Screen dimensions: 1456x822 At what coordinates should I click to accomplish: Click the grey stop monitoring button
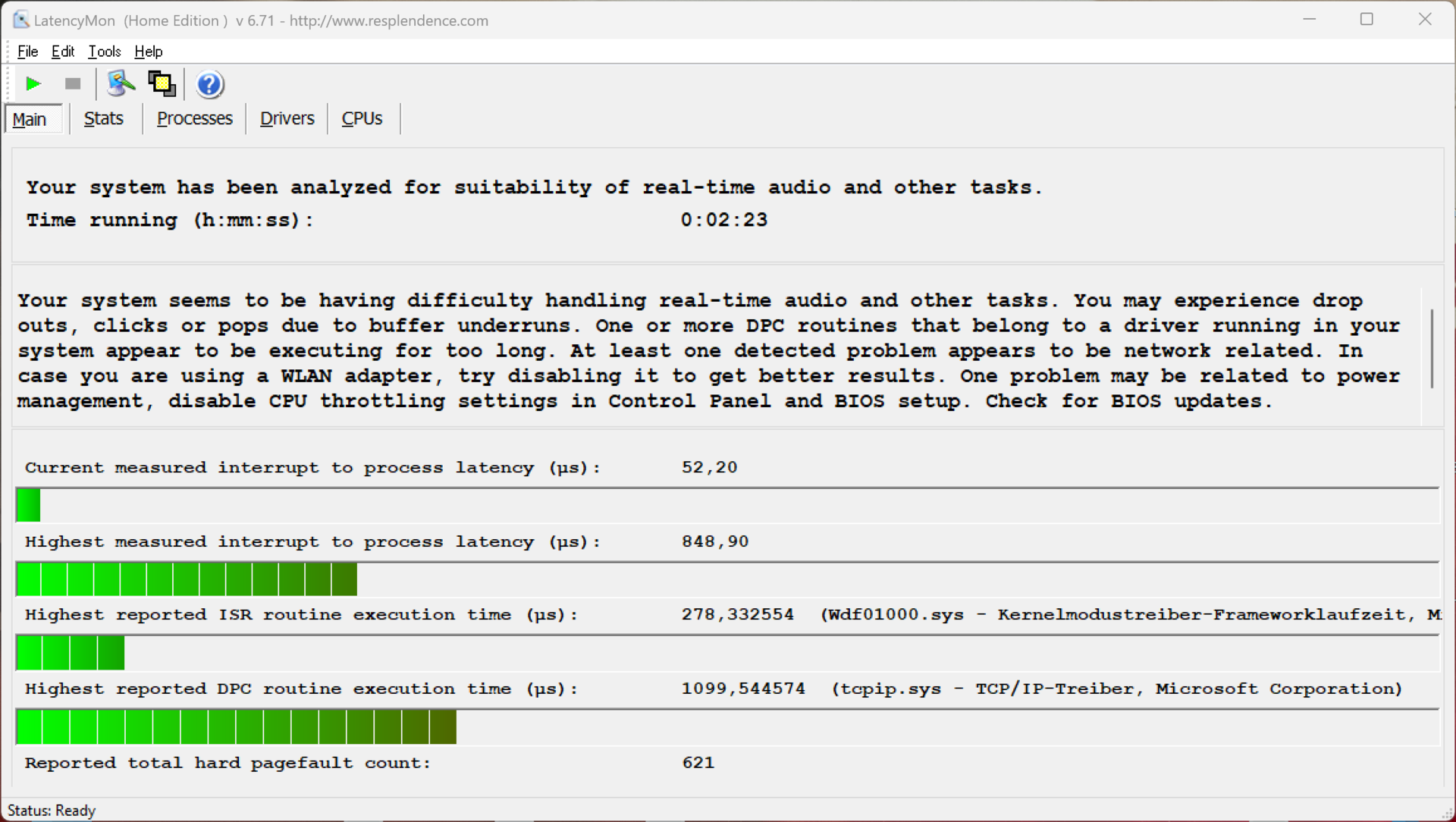(x=73, y=83)
